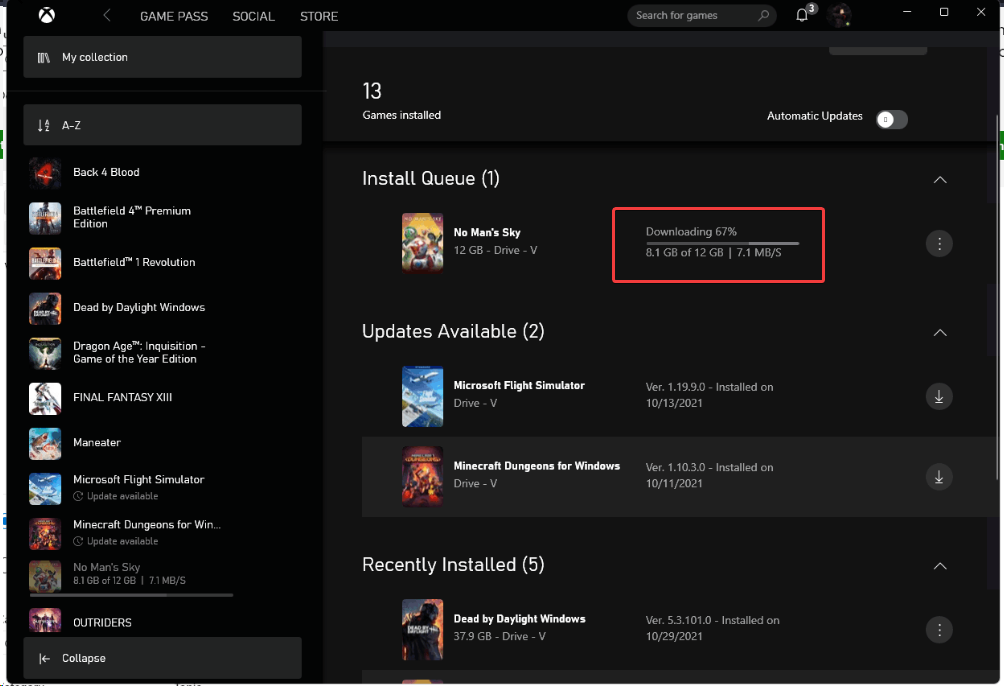This screenshot has width=1004, height=686.
Task: Click the '13 Games installed' count
Action: pos(401,101)
